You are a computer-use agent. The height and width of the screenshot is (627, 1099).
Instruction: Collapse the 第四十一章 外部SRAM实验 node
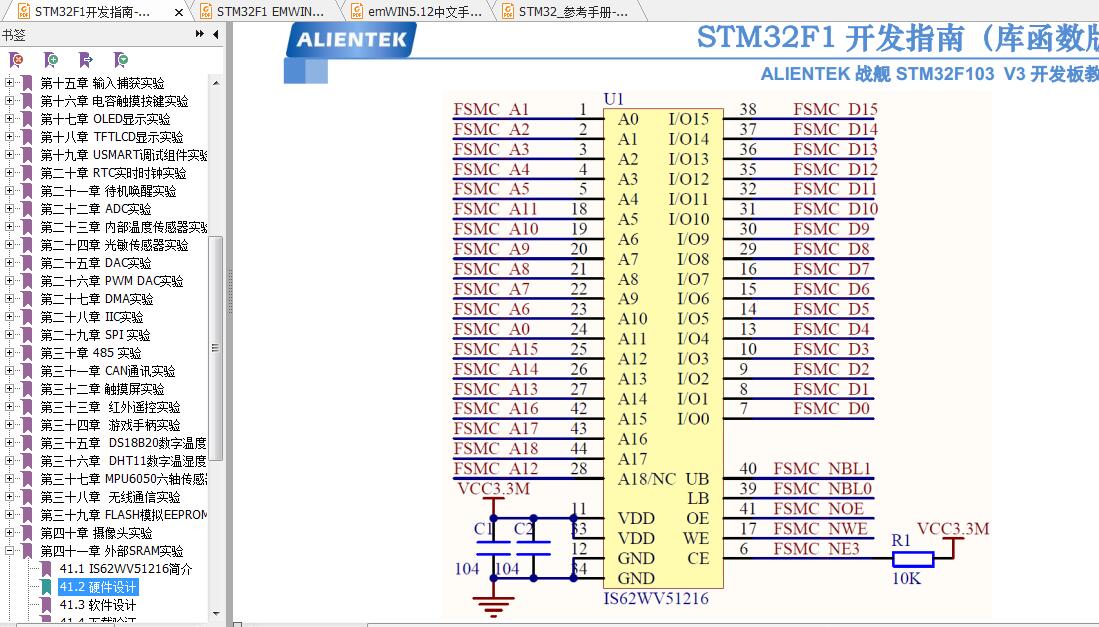(9, 551)
